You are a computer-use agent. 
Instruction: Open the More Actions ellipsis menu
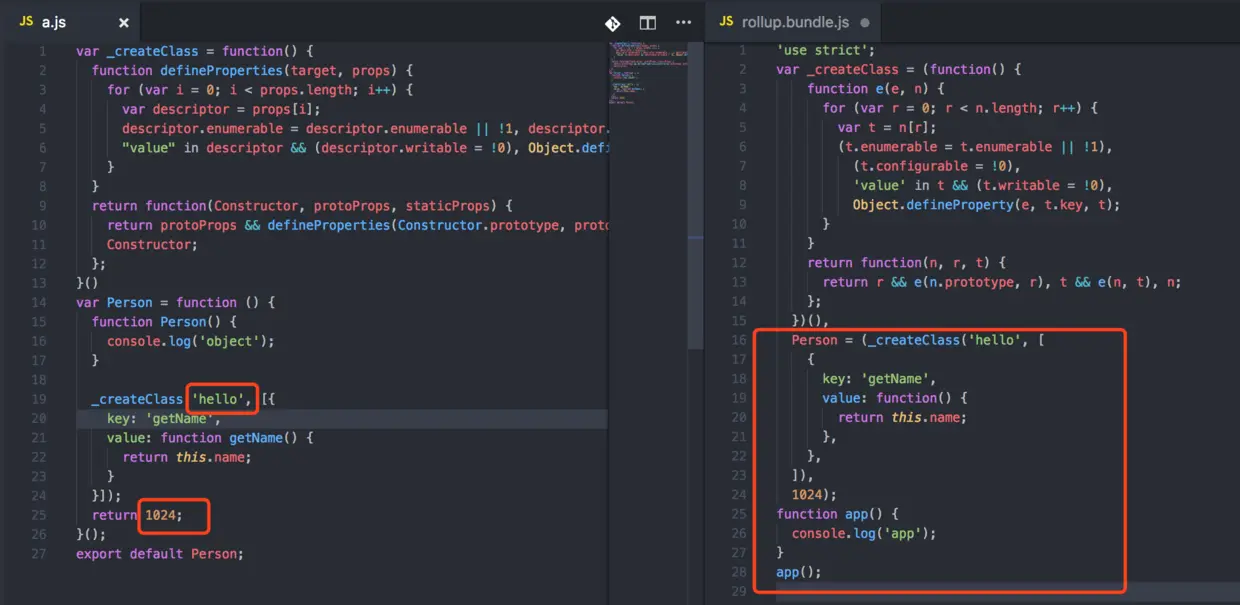[683, 22]
